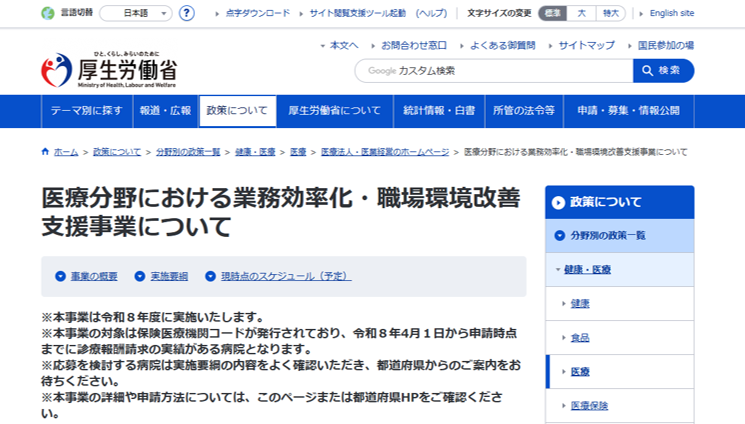The width and height of the screenshot is (745, 424).
Task: Open 報道・広報 menu
Action: coord(165,111)
